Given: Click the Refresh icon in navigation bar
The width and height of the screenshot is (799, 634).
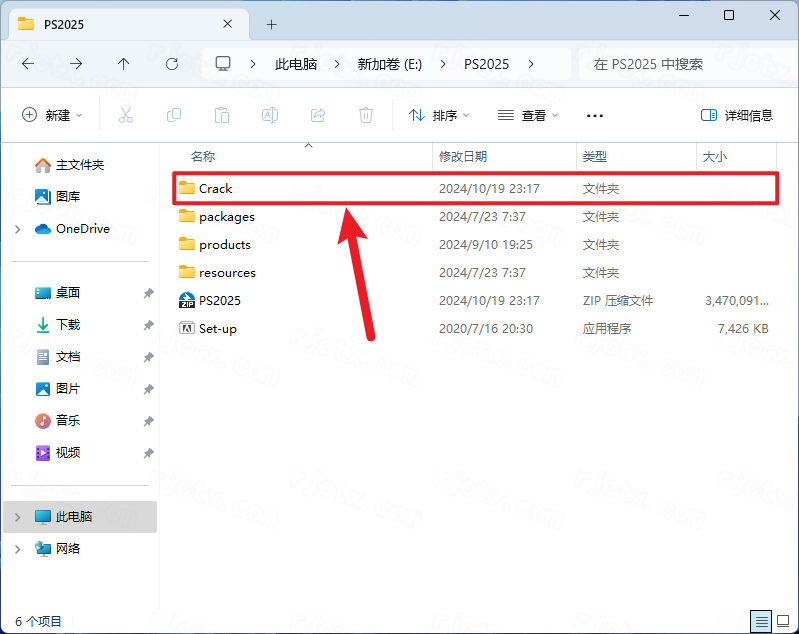Looking at the screenshot, I should [x=172, y=63].
